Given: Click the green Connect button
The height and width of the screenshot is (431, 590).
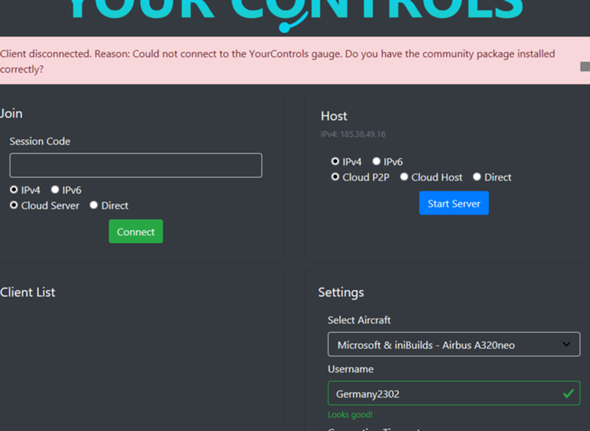Looking at the screenshot, I should (136, 231).
